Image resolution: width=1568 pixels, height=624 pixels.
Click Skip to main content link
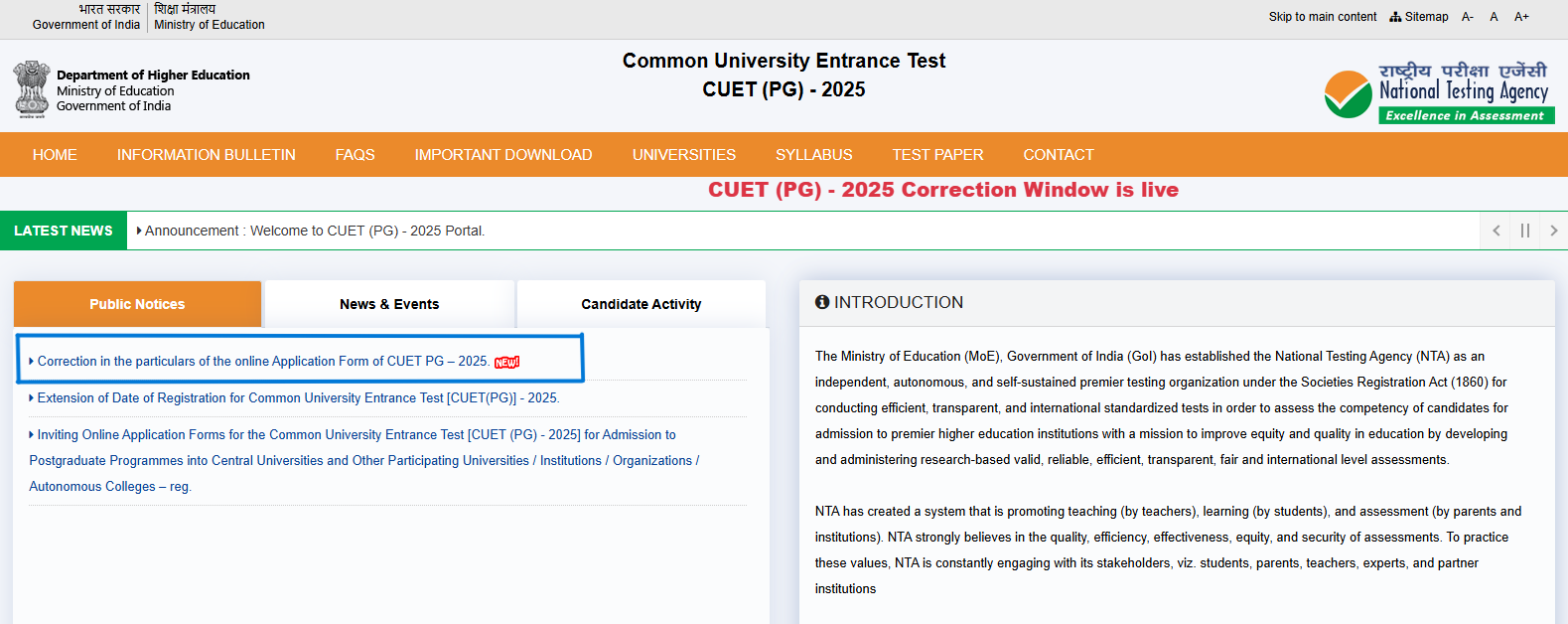coord(1322,17)
